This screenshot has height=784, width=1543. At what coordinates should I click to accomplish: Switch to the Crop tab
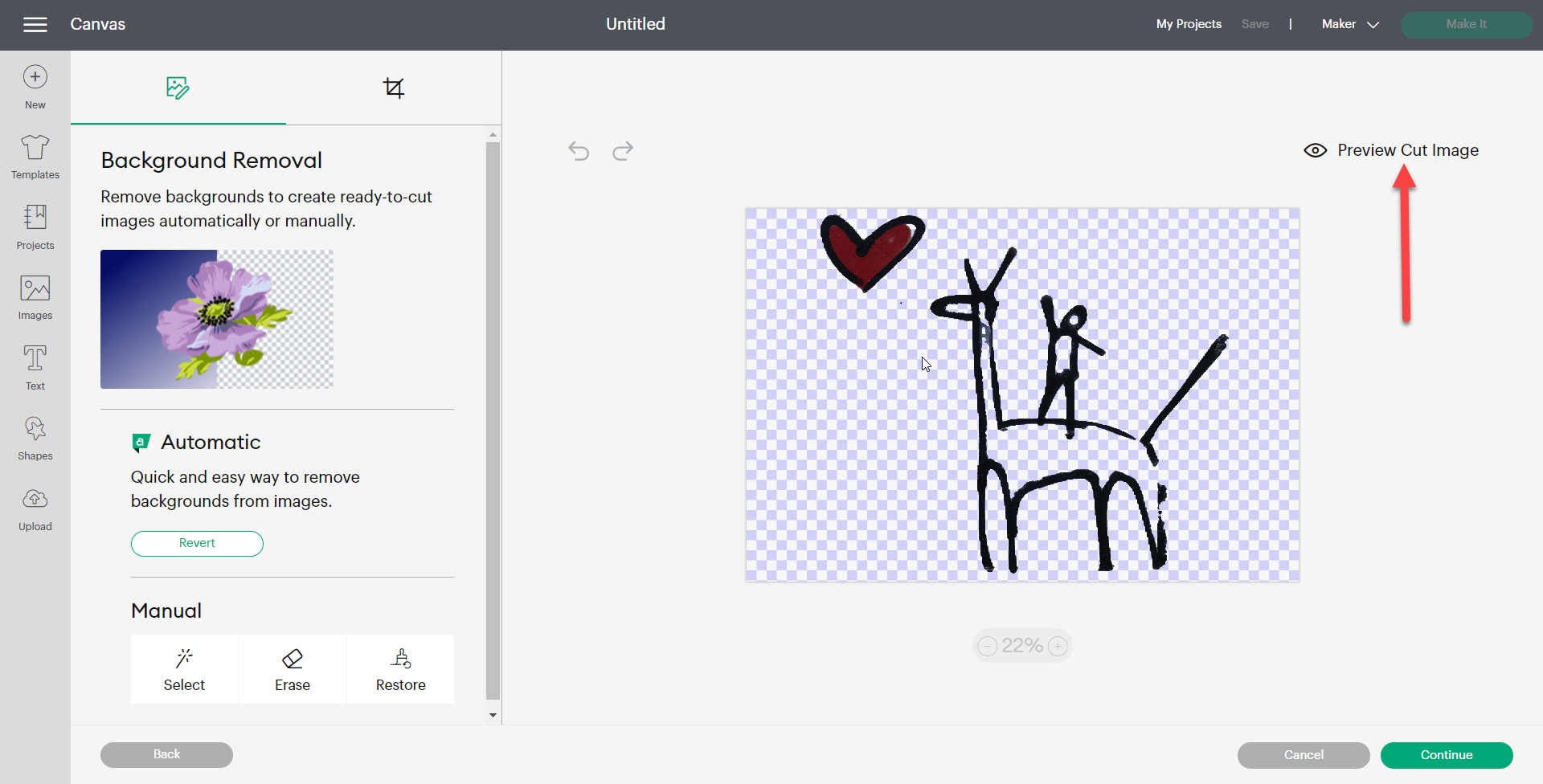[394, 88]
